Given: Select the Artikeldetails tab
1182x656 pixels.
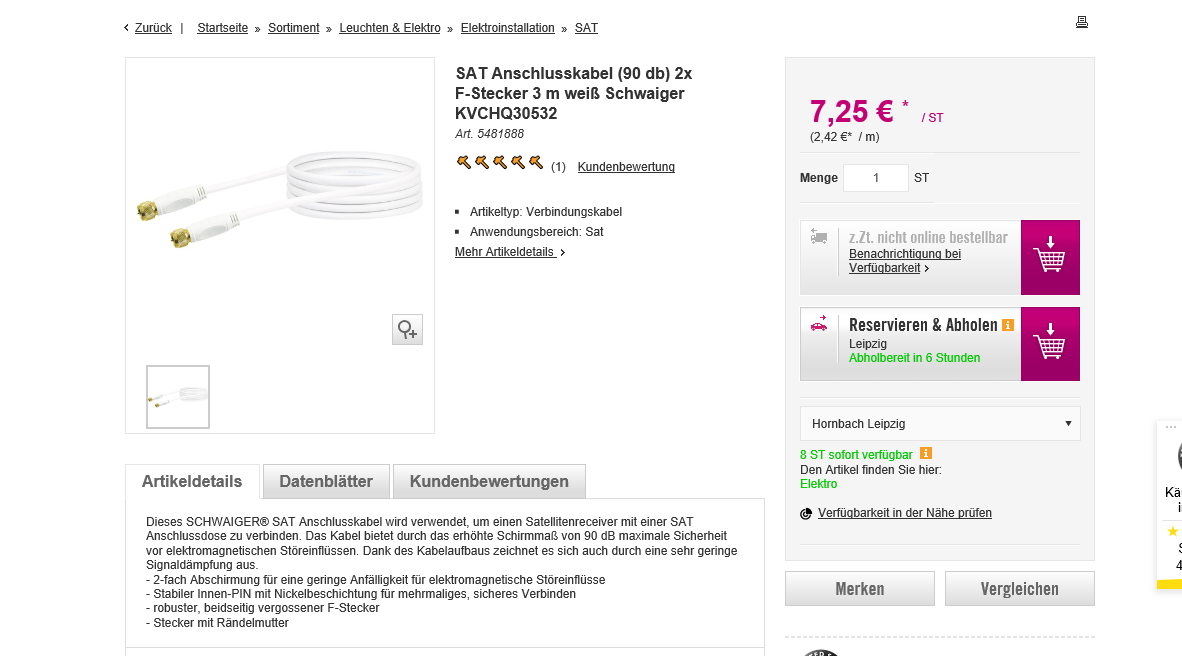Looking at the screenshot, I should tap(192, 481).
